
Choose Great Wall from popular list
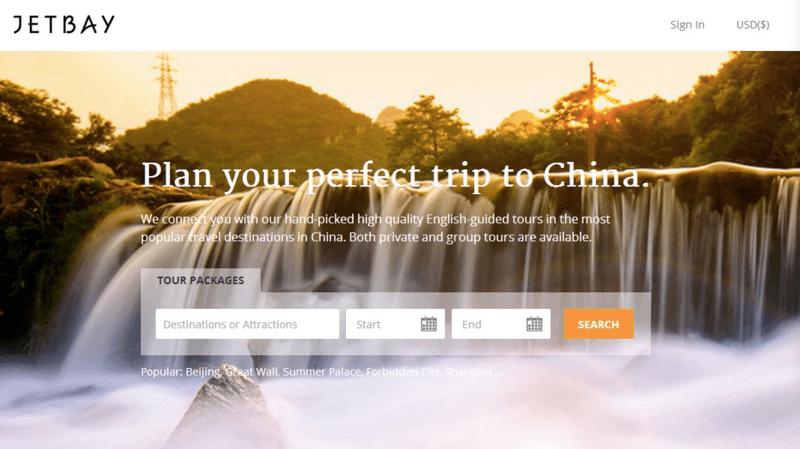click(x=252, y=372)
